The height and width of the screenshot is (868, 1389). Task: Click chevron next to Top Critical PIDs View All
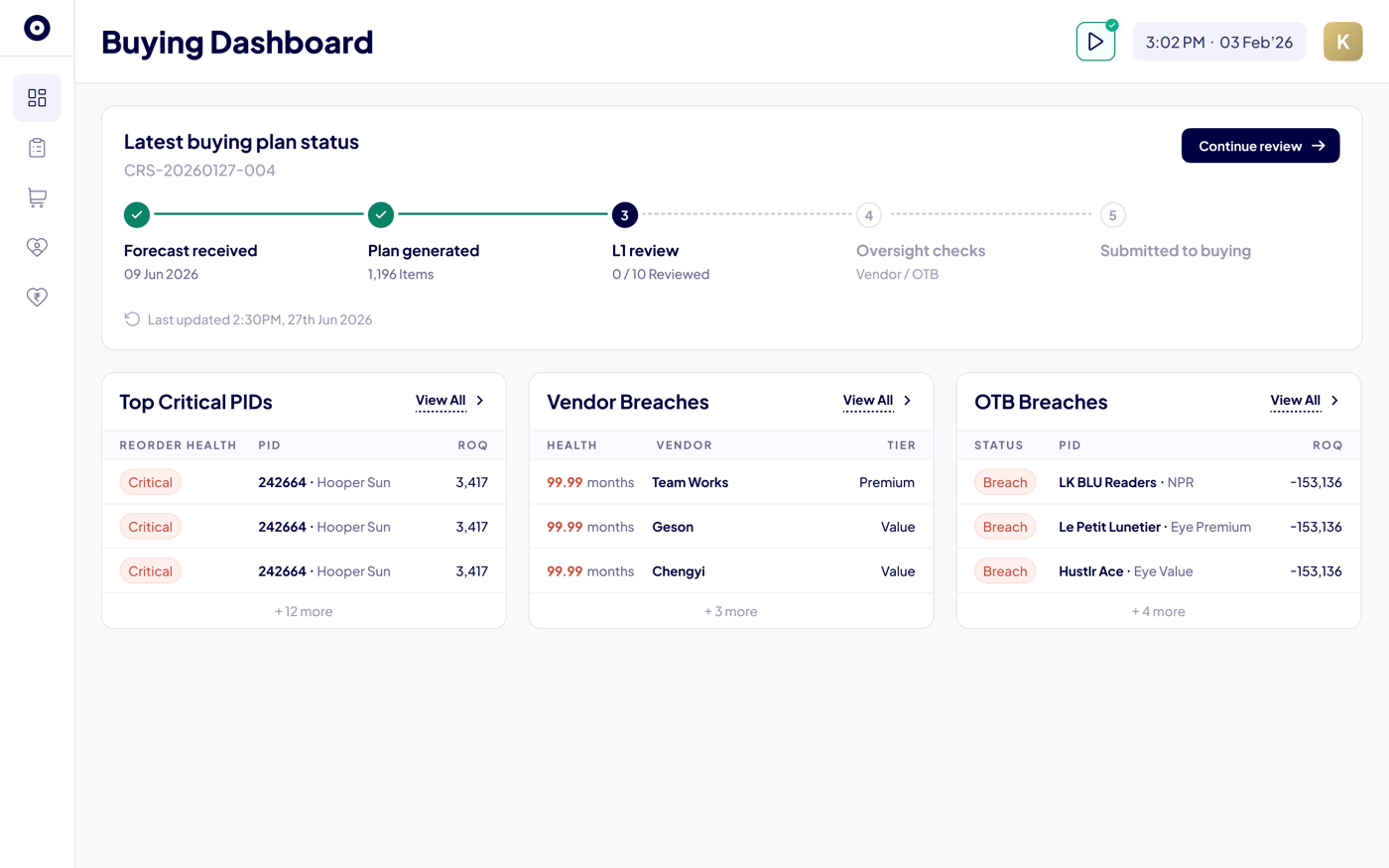pyautogui.click(x=480, y=401)
